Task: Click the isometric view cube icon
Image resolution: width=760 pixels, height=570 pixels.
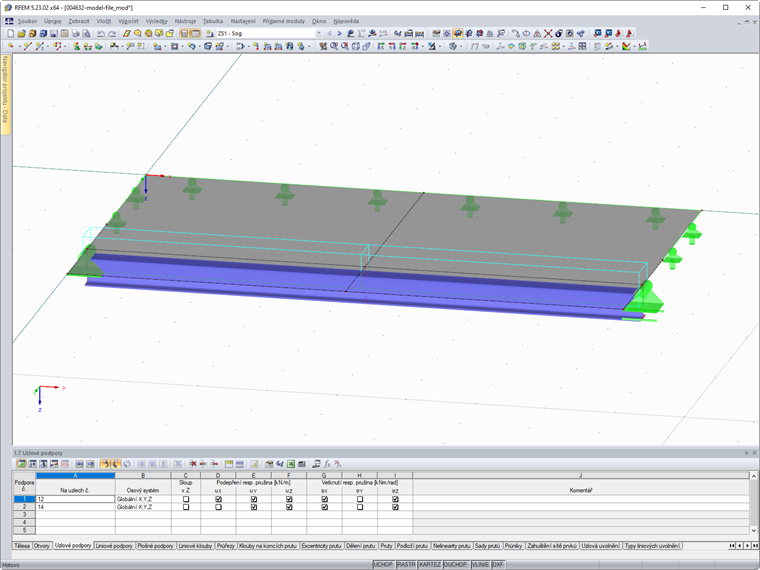Action: [x=356, y=46]
